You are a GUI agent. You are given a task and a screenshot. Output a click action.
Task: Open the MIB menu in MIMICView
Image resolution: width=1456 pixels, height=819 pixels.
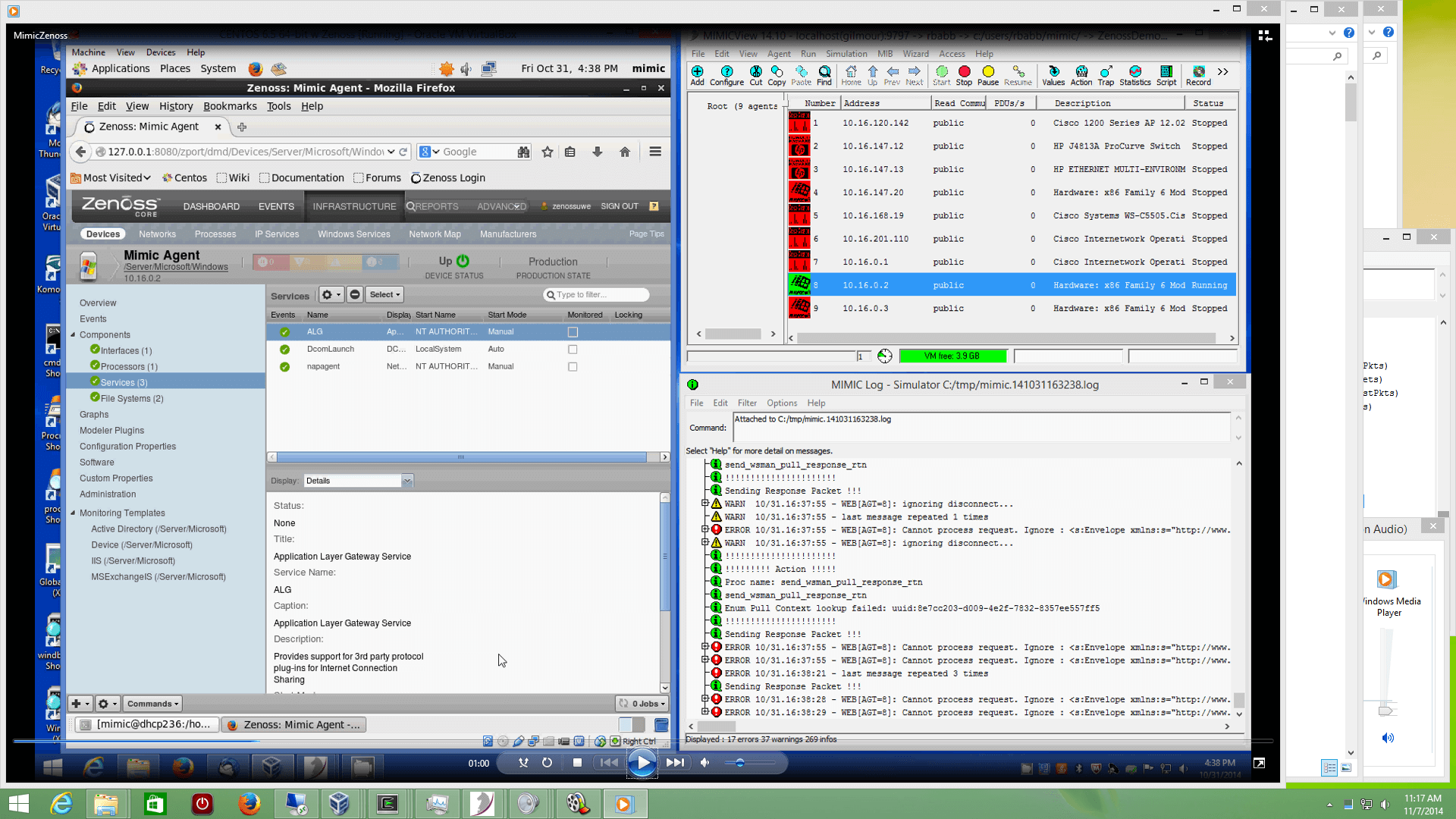[885, 54]
